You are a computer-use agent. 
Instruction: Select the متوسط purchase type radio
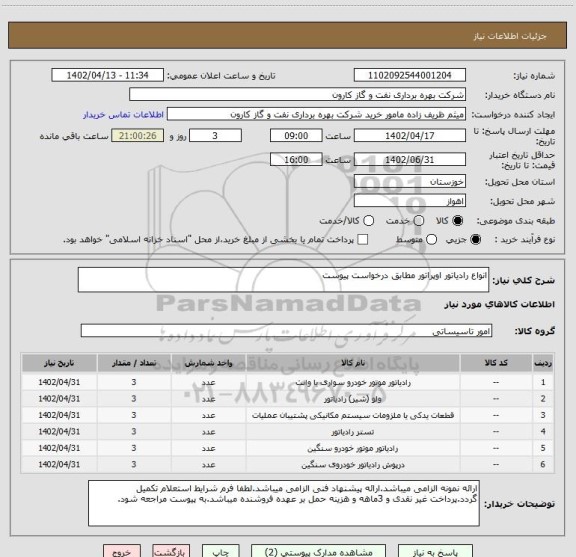pyautogui.click(x=431, y=240)
